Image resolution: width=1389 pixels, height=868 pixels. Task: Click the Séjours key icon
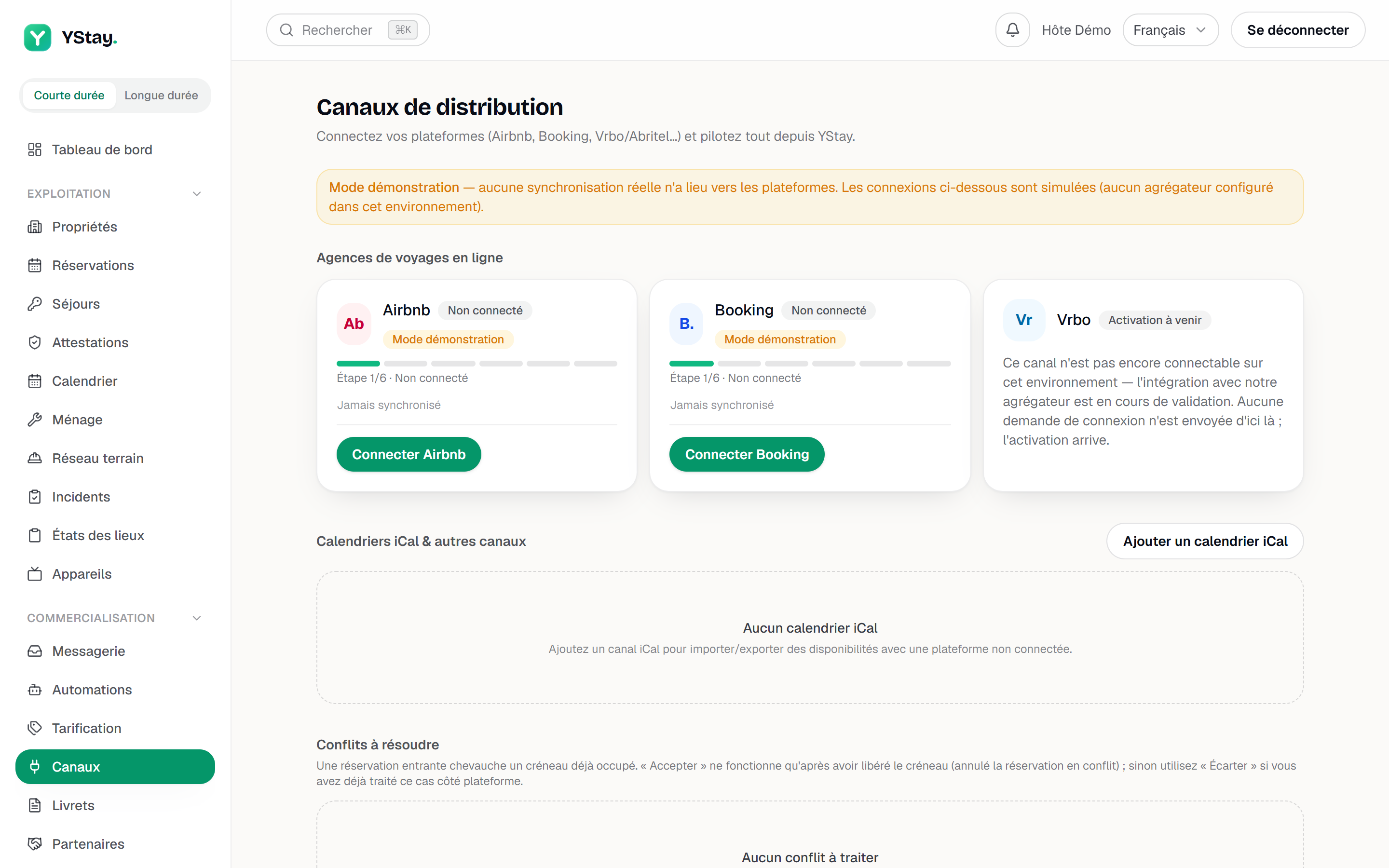(34, 304)
